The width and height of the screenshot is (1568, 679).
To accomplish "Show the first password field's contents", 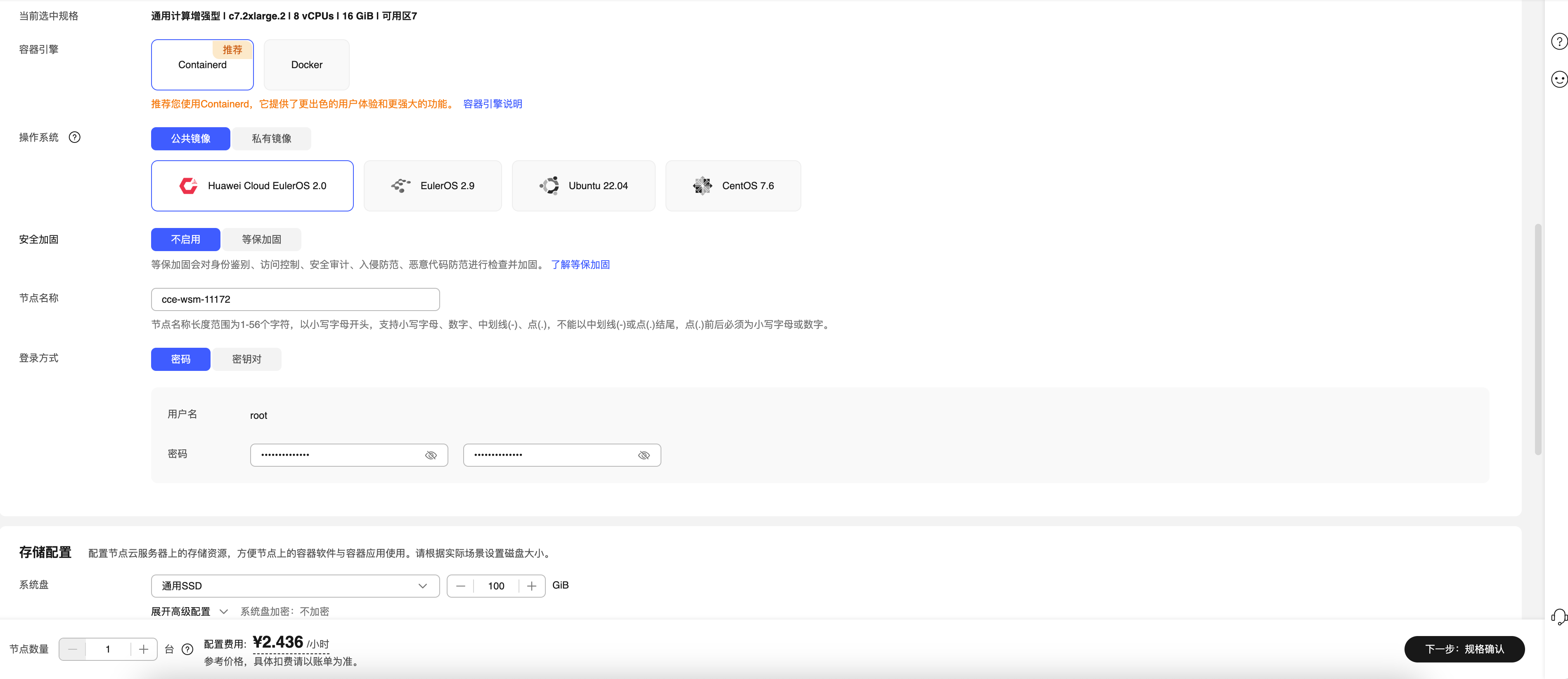I will [x=431, y=456].
